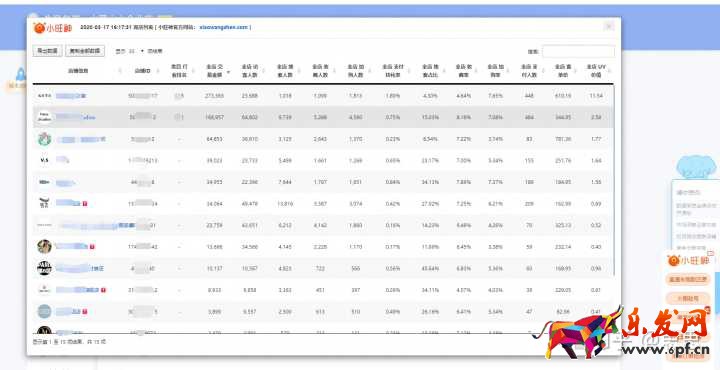Click the 复制全部数据 copy all button

tap(84, 51)
